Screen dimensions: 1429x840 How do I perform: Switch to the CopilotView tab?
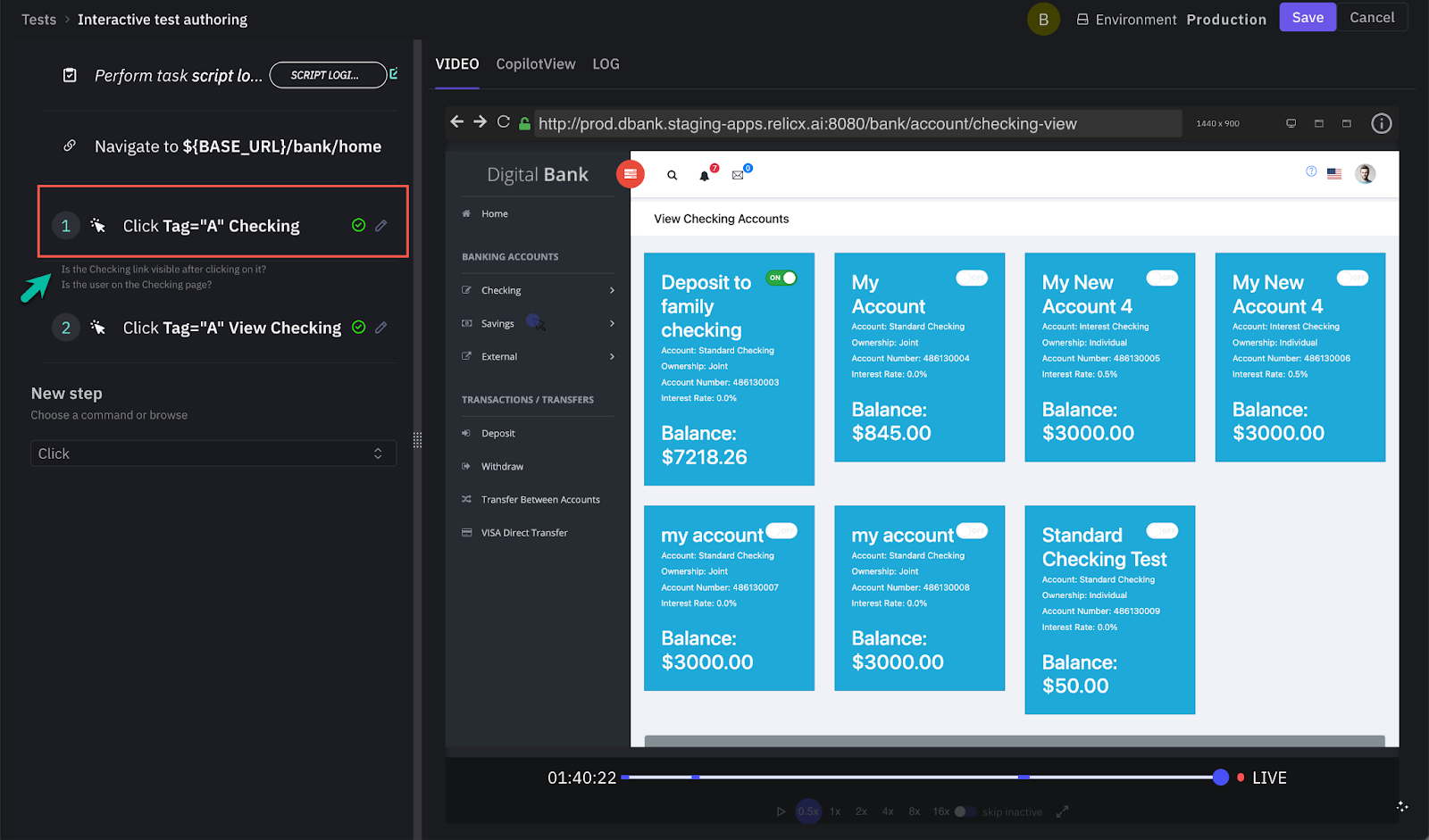(x=535, y=63)
